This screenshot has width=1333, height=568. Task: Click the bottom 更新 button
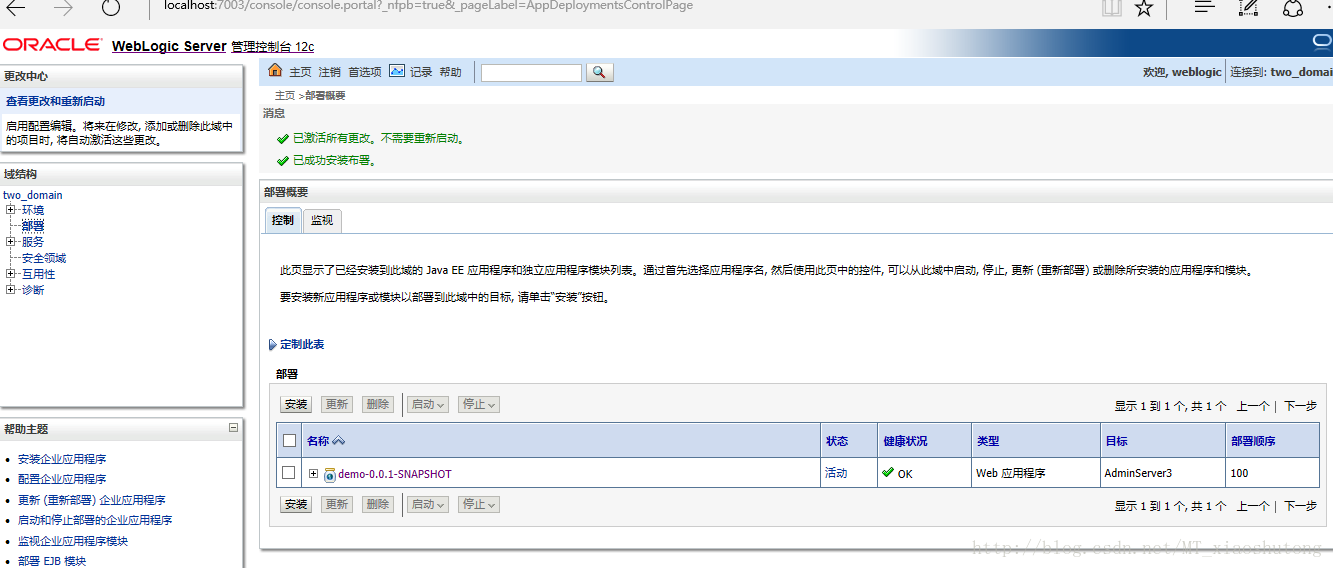tap(337, 505)
